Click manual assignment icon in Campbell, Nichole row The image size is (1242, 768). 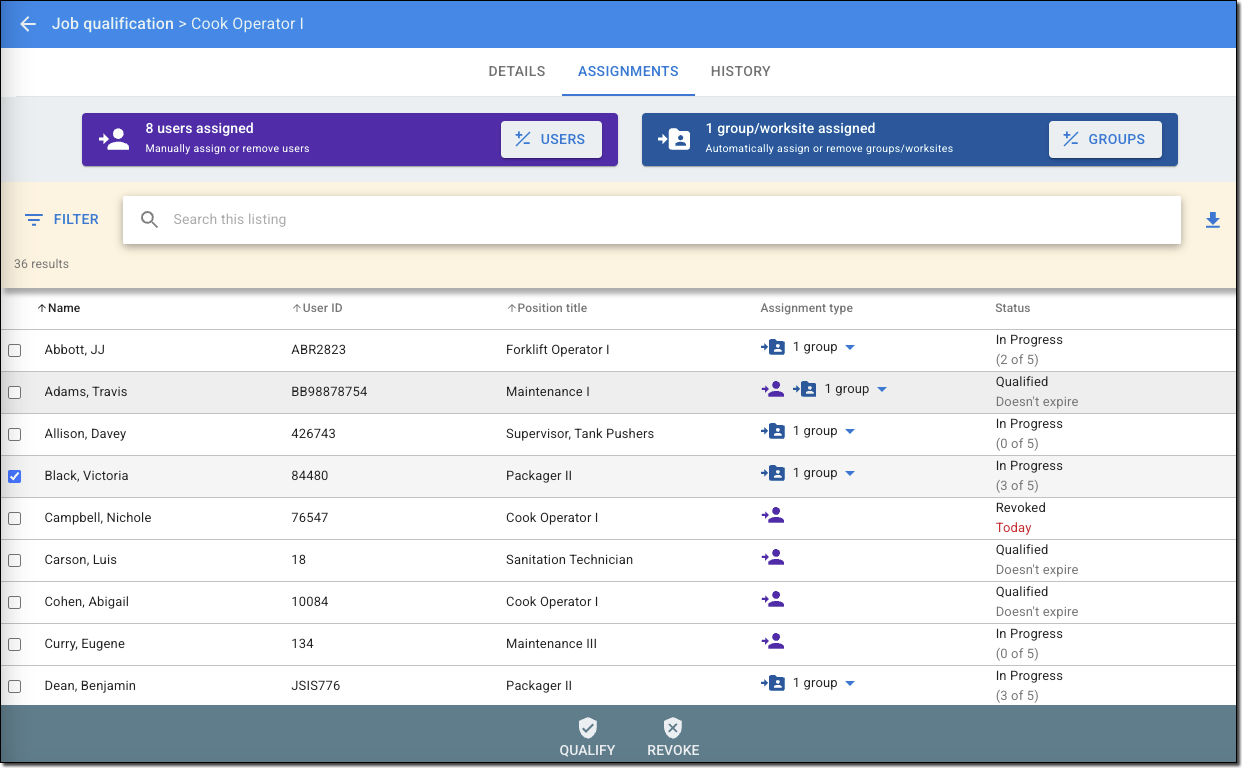[x=772, y=516]
